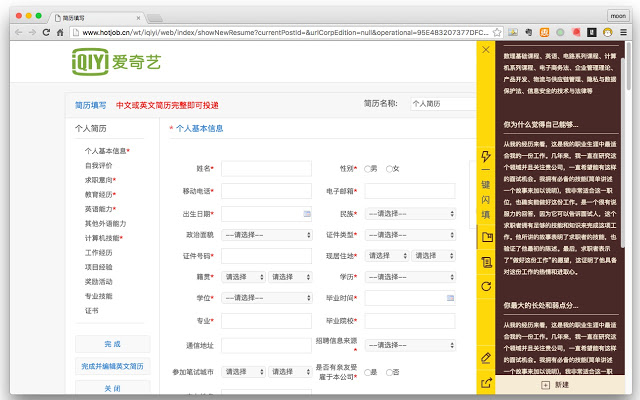640x400 pixels.
Task: Click the 你为什么觉得自己能够... heading
Action: (x=540, y=124)
